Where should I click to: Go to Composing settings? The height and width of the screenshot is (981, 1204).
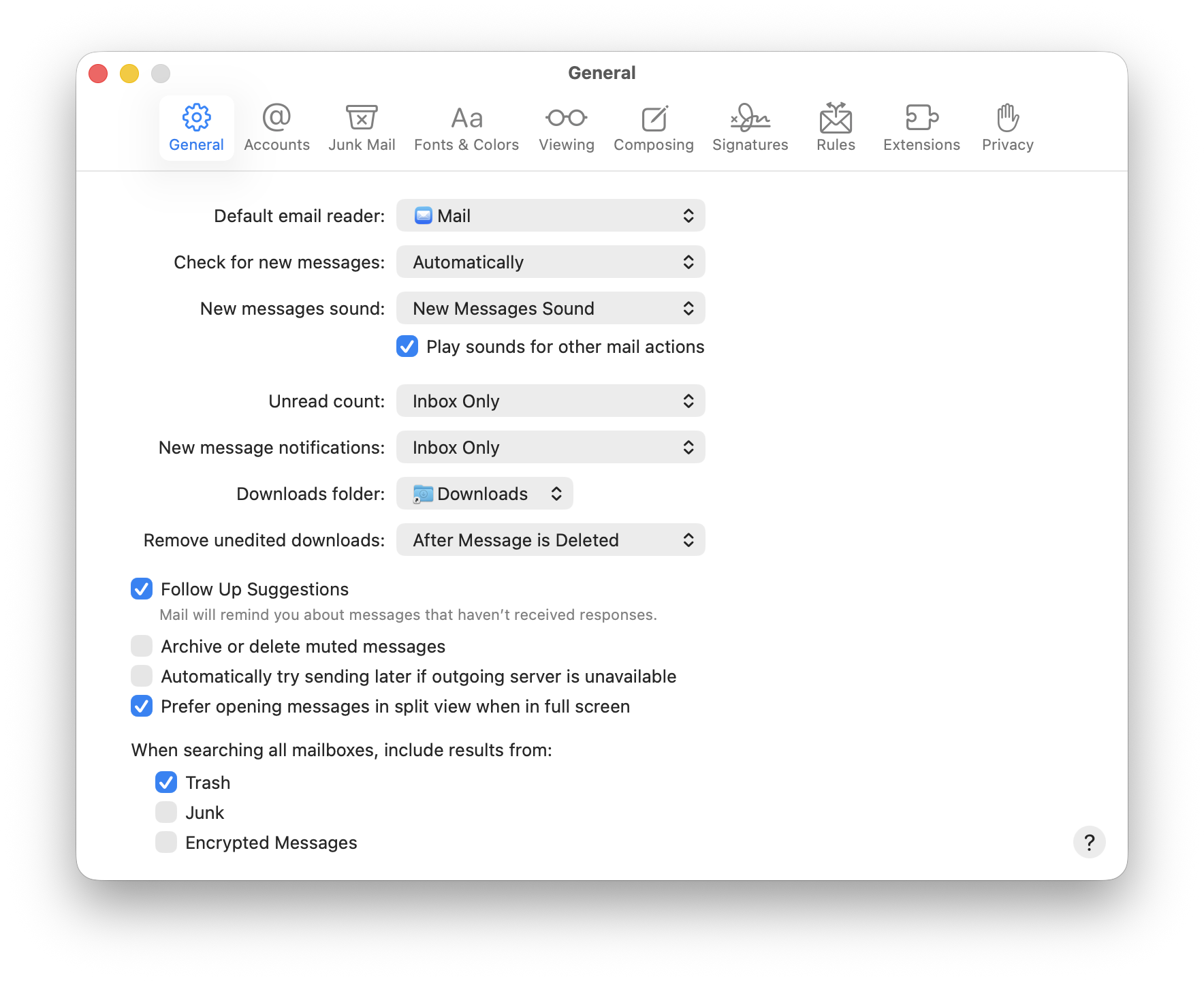[653, 128]
